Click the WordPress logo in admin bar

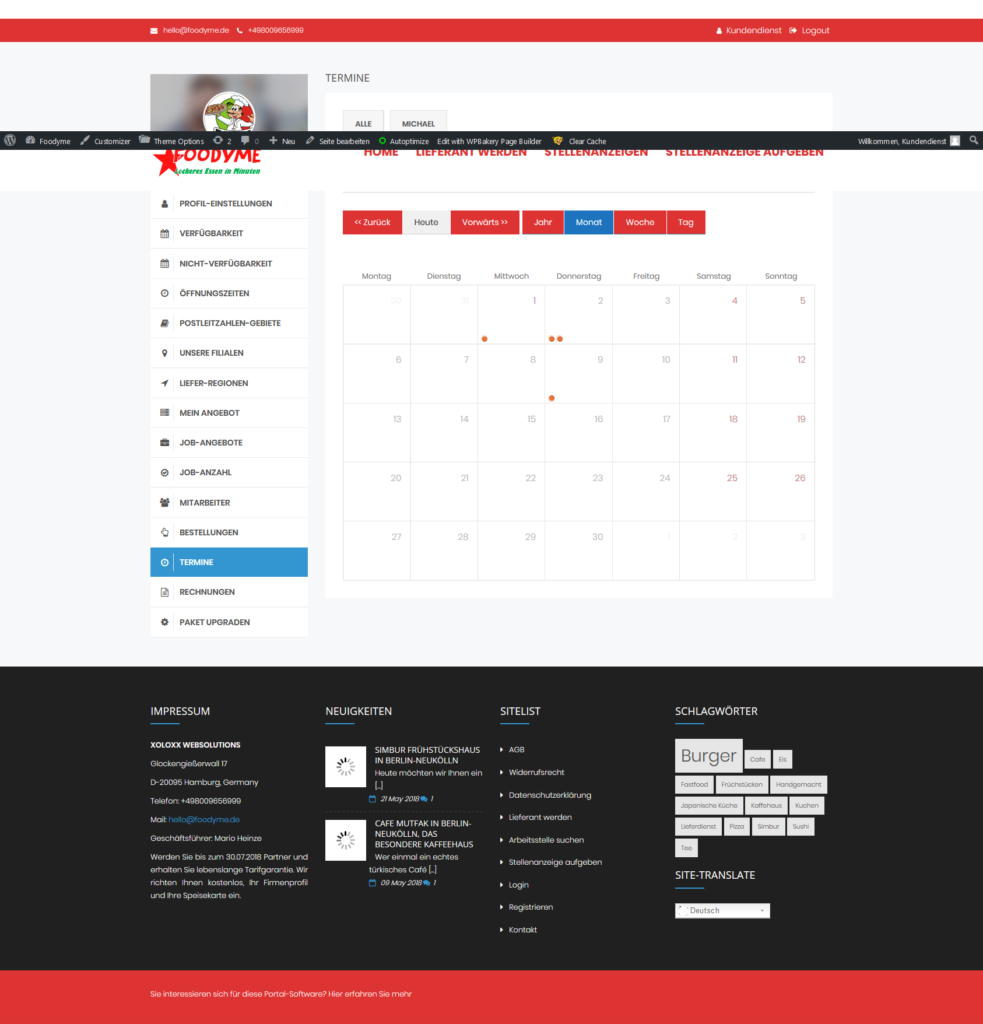10,141
